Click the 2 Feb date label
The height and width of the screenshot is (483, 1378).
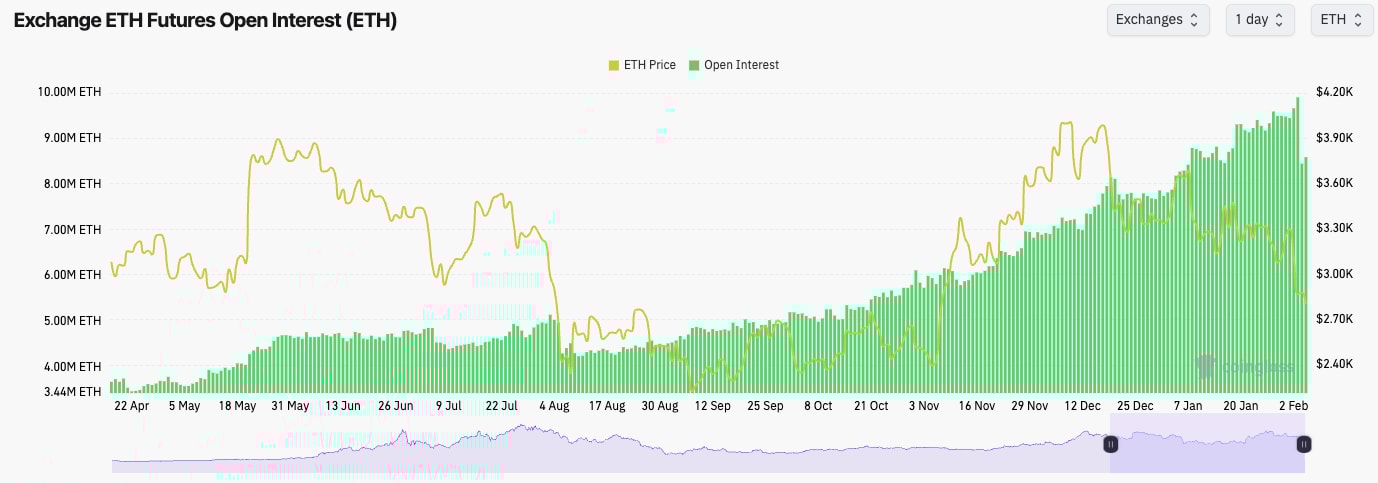1292,406
